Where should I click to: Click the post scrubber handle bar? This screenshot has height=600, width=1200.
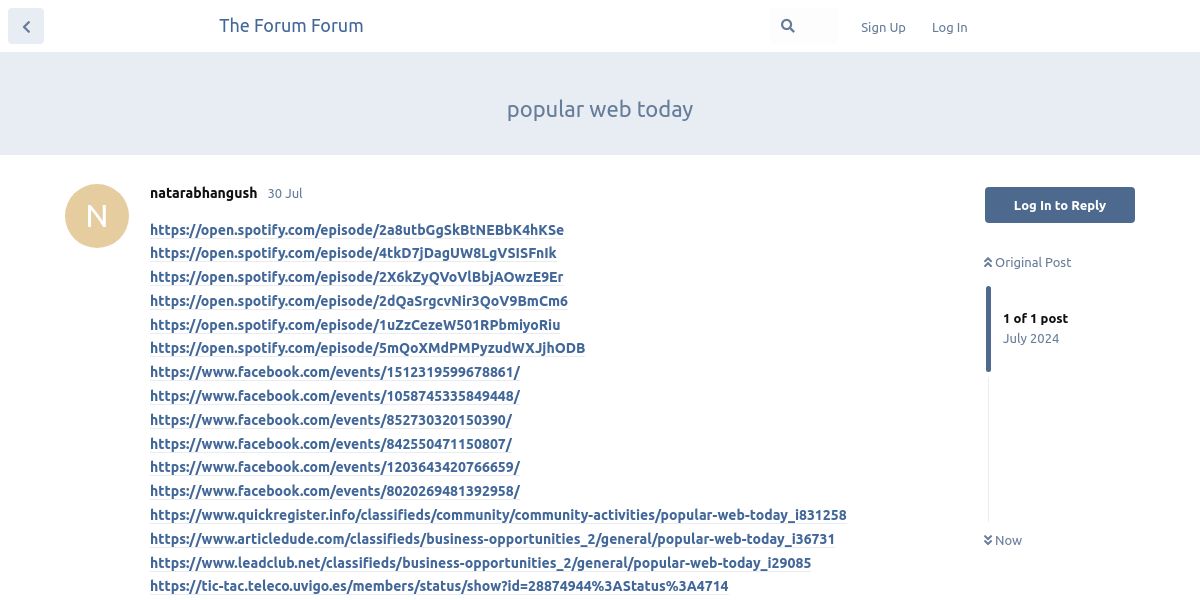pos(988,329)
